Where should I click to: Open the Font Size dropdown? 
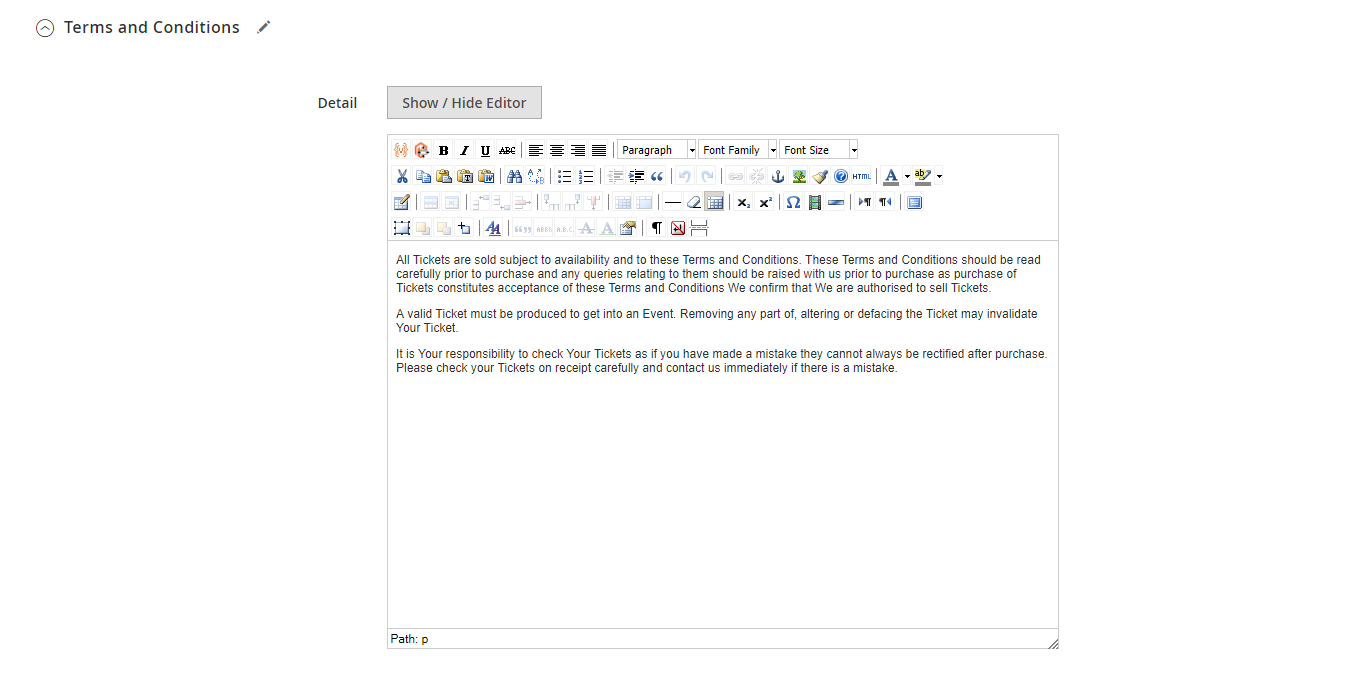pyautogui.click(x=818, y=150)
